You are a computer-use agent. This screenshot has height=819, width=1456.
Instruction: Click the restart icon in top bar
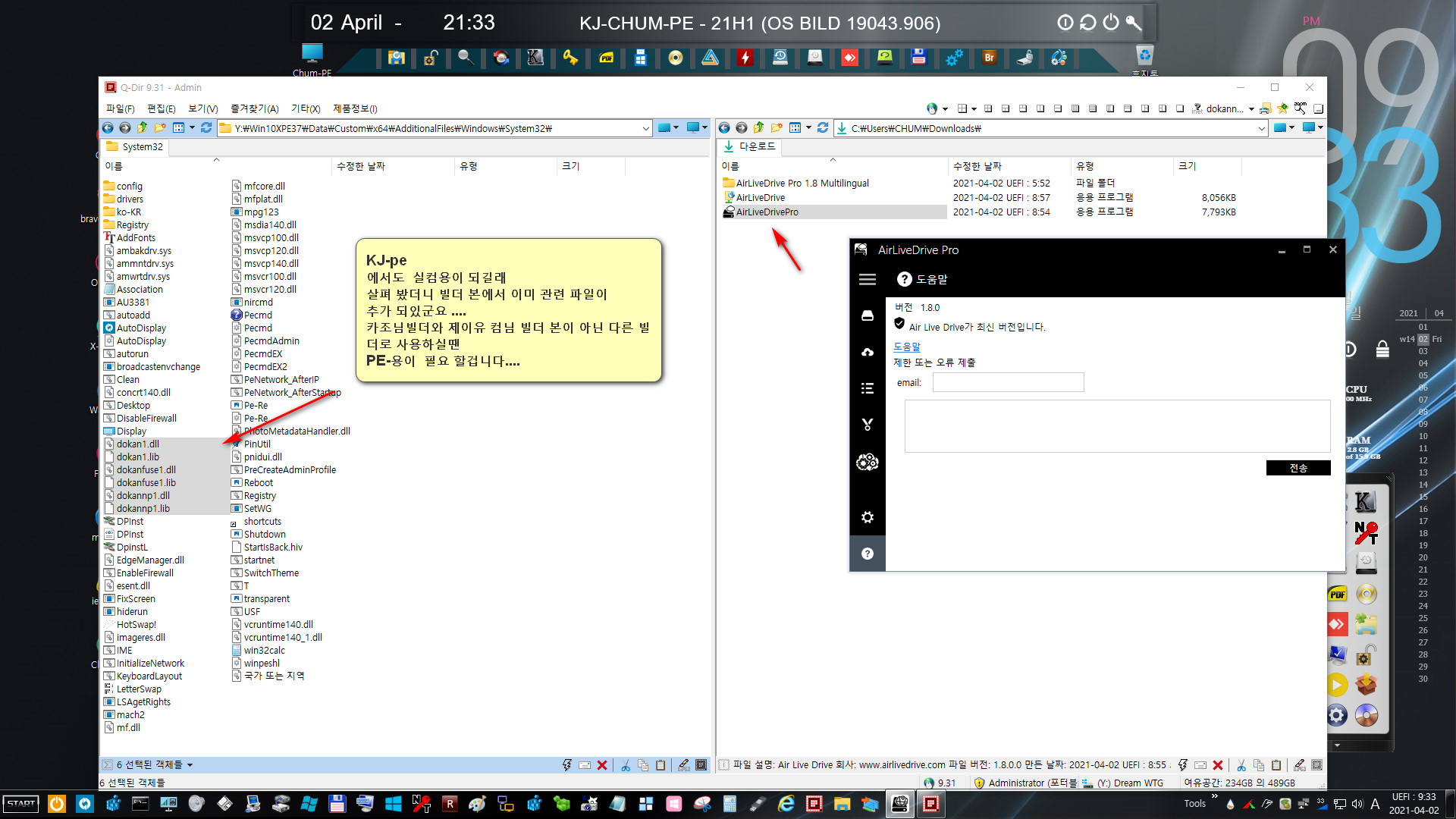1088,23
